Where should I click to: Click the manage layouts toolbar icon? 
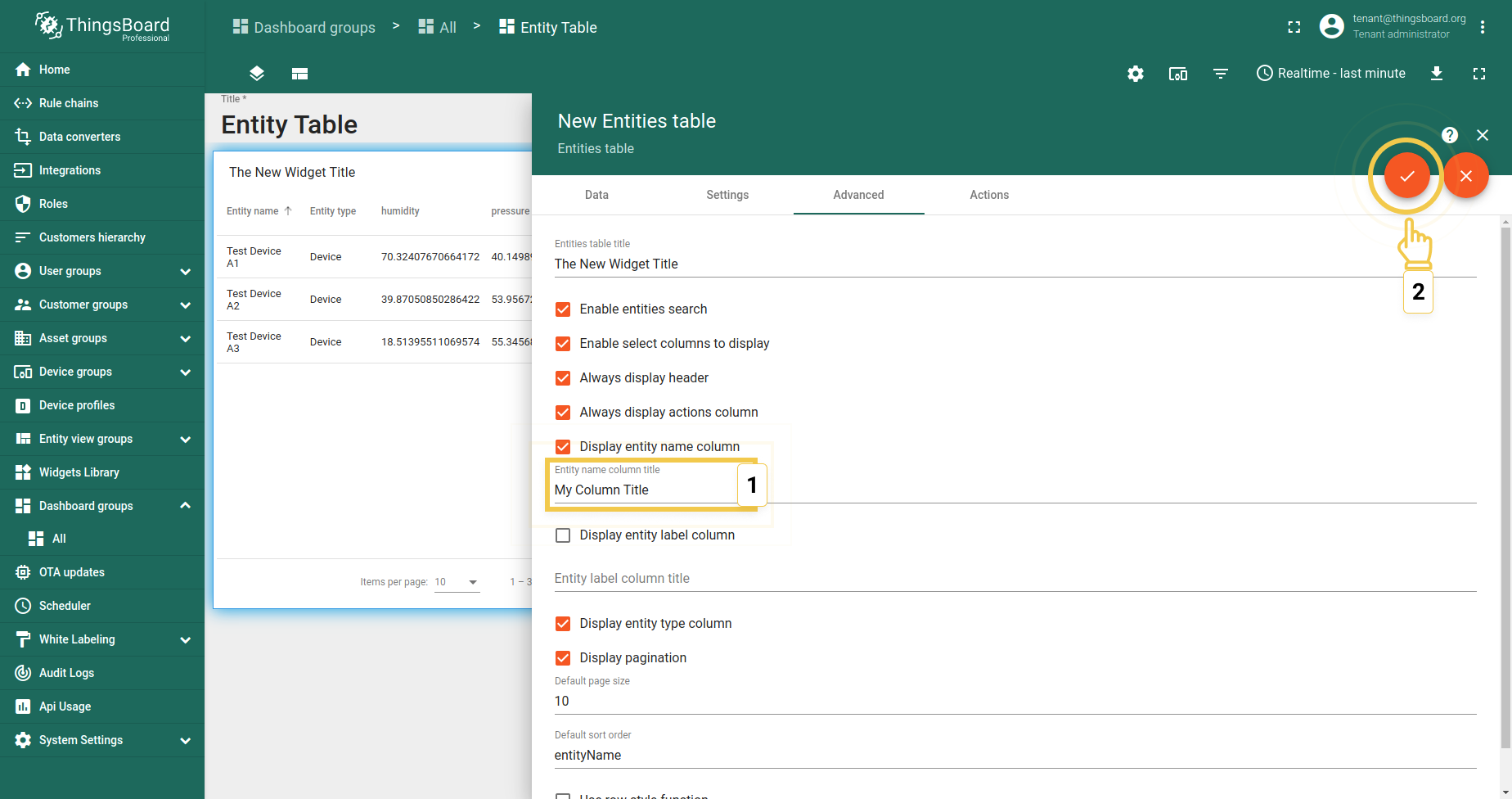299,74
